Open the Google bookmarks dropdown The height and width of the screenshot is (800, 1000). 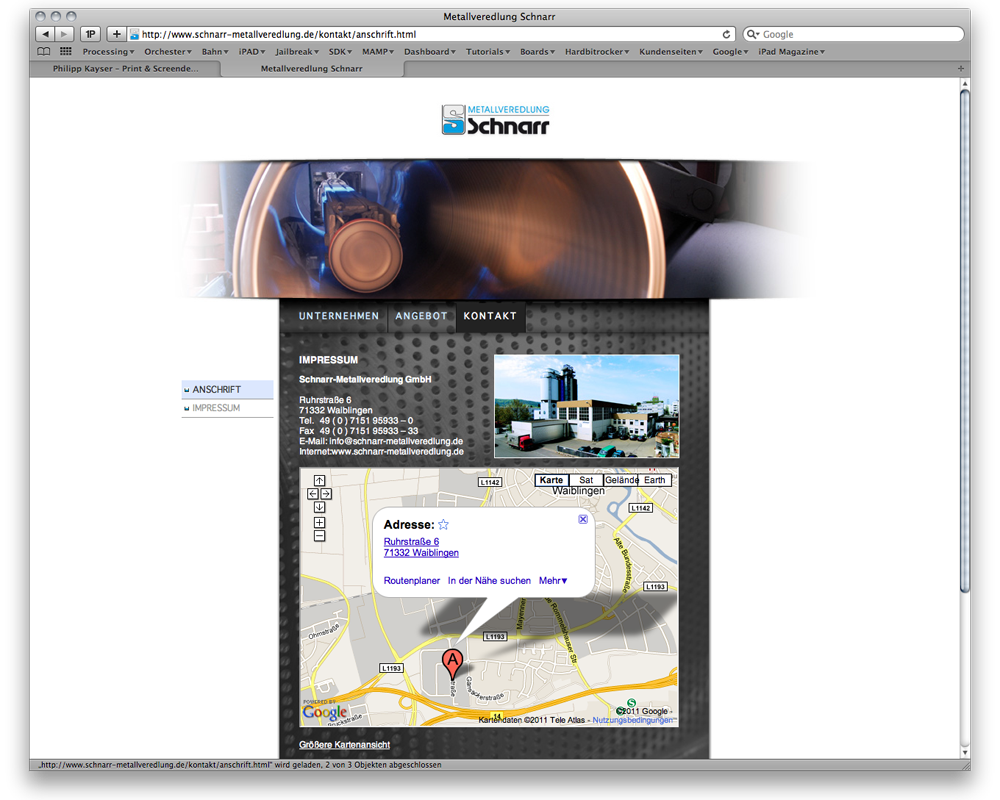pyautogui.click(x=730, y=52)
